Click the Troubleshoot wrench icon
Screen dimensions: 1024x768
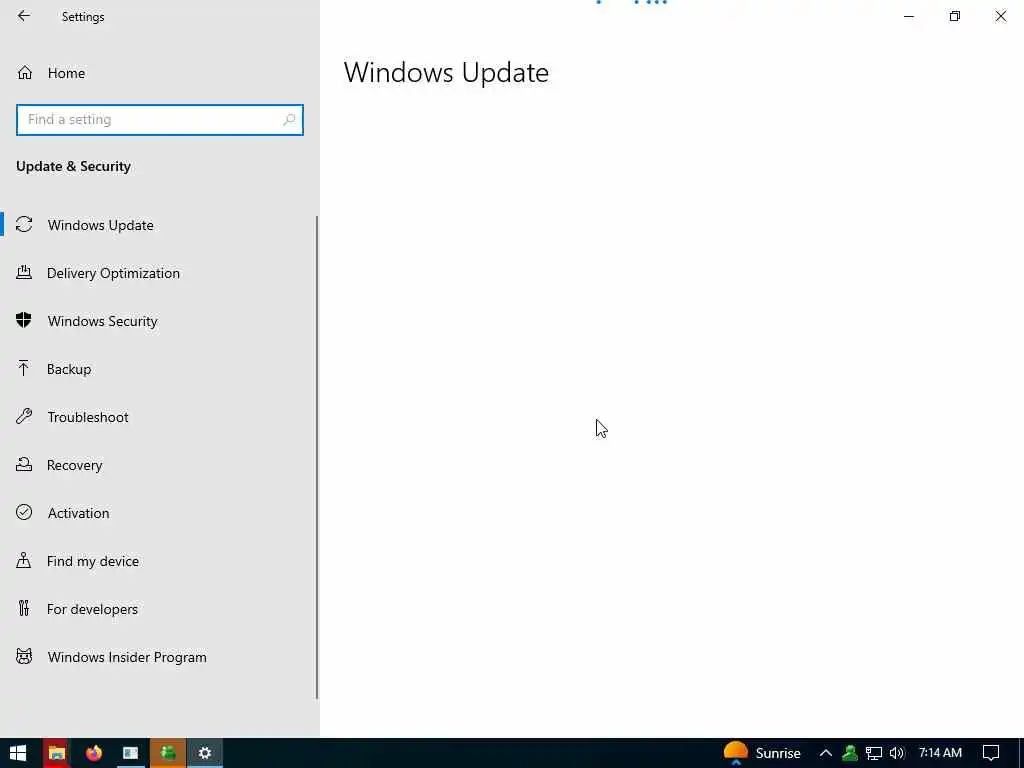pos(24,416)
